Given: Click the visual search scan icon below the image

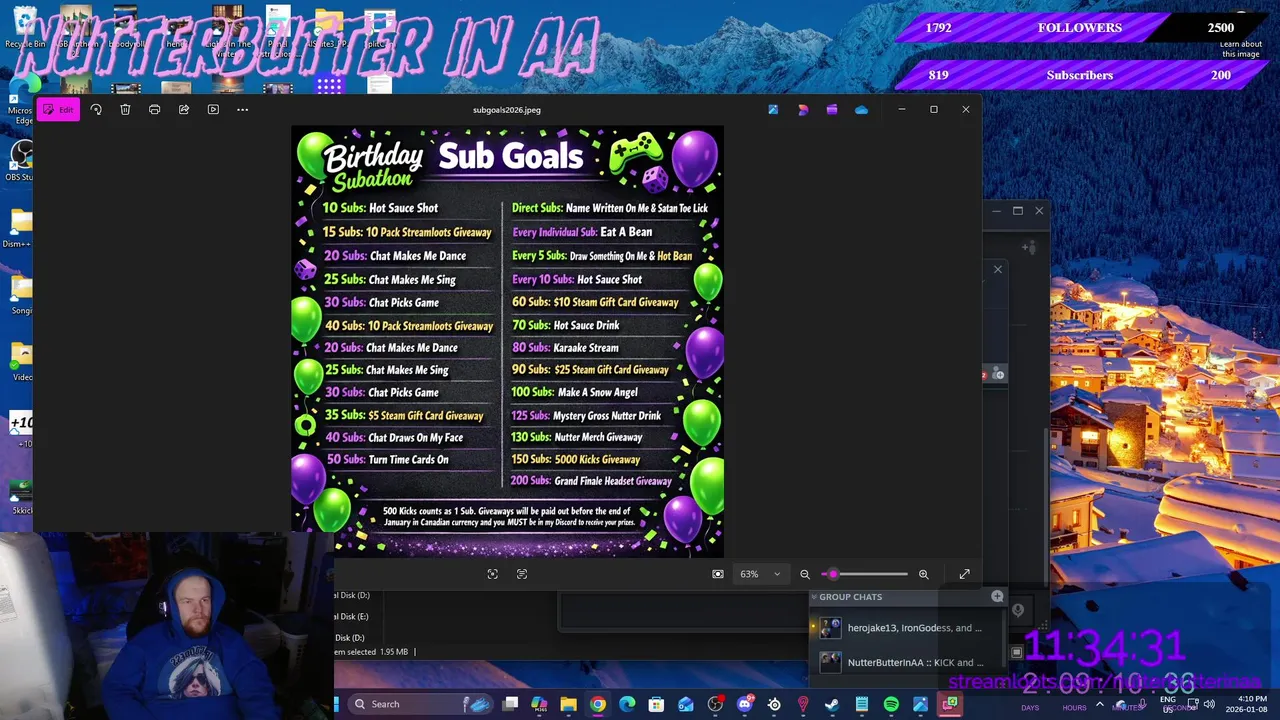Looking at the screenshot, I should pos(492,574).
